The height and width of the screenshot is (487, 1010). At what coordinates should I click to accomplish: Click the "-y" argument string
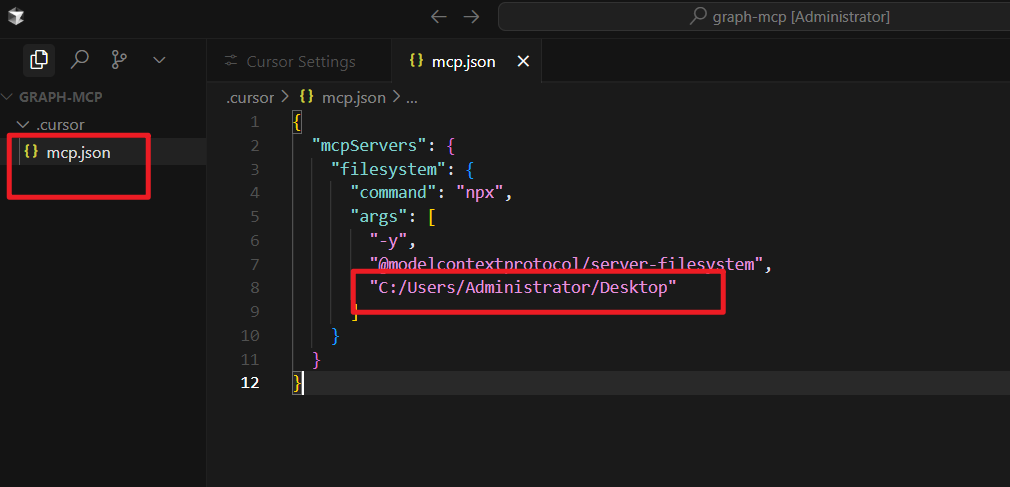pyautogui.click(x=388, y=240)
